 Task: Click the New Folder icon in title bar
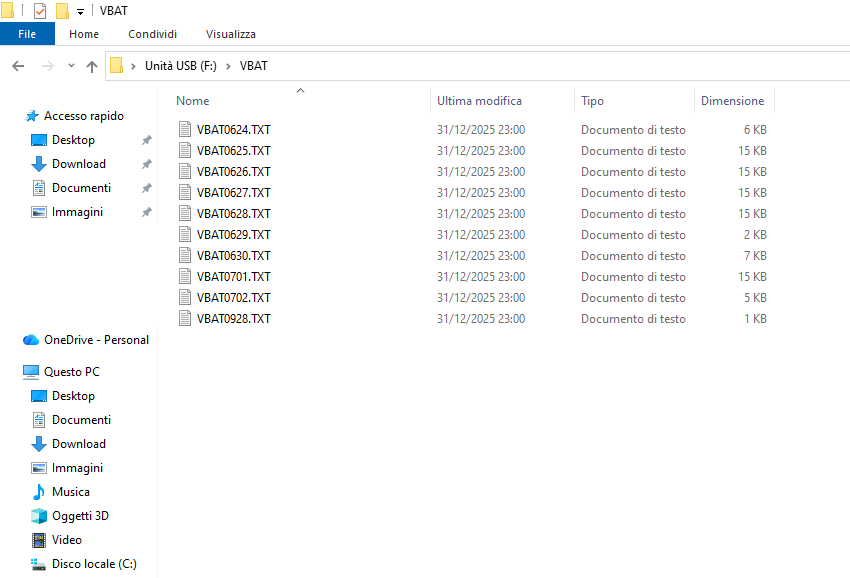[x=62, y=11]
